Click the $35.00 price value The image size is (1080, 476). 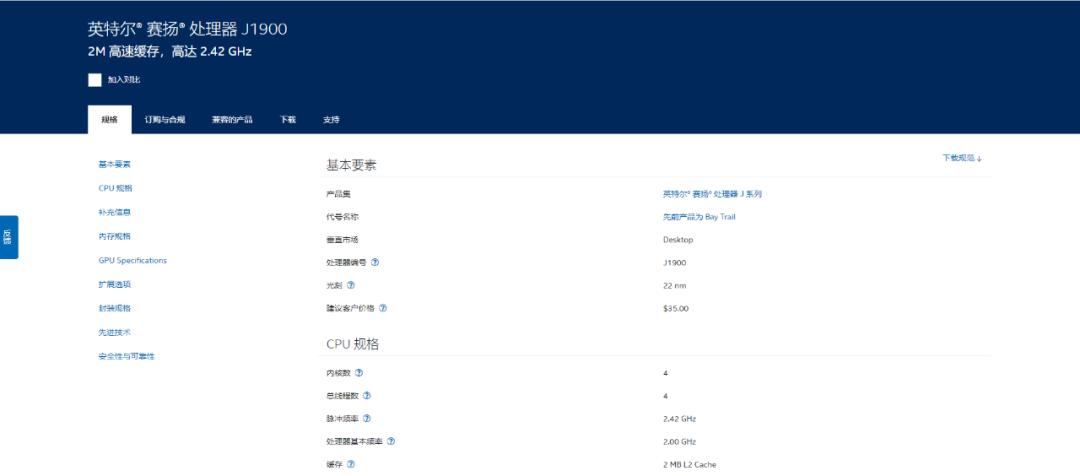tap(676, 309)
